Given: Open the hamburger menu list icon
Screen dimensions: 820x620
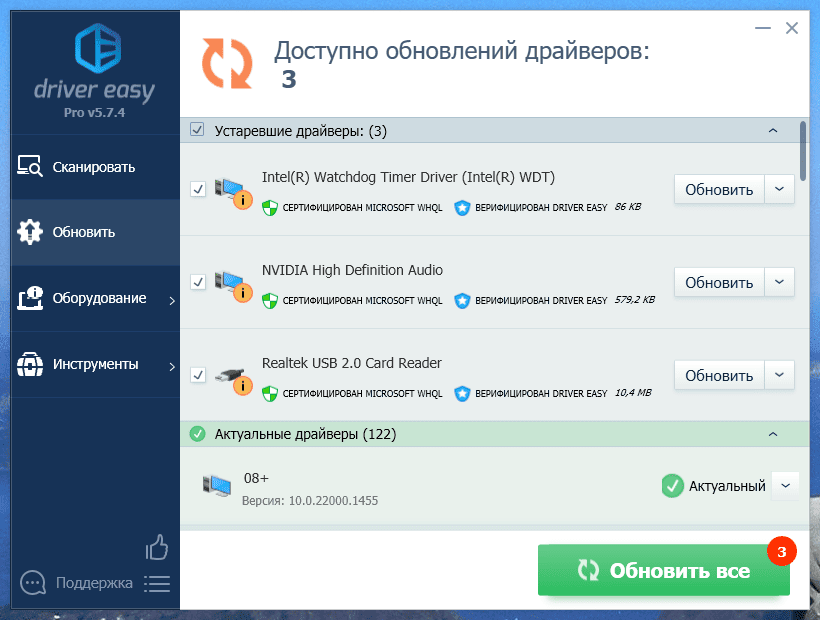Looking at the screenshot, I should (157, 583).
